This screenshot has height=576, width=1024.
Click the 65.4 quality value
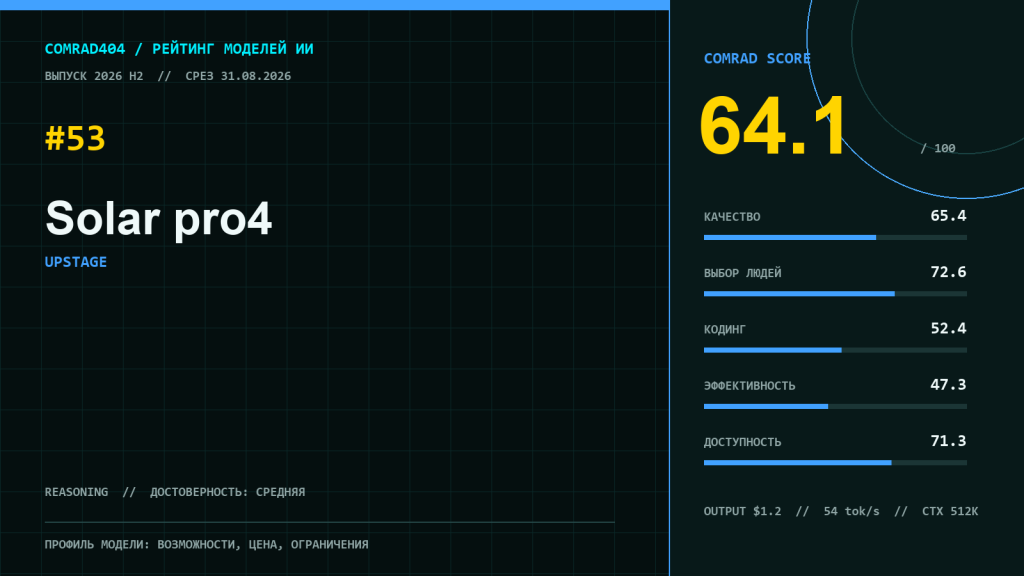click(x=948, y=216)
